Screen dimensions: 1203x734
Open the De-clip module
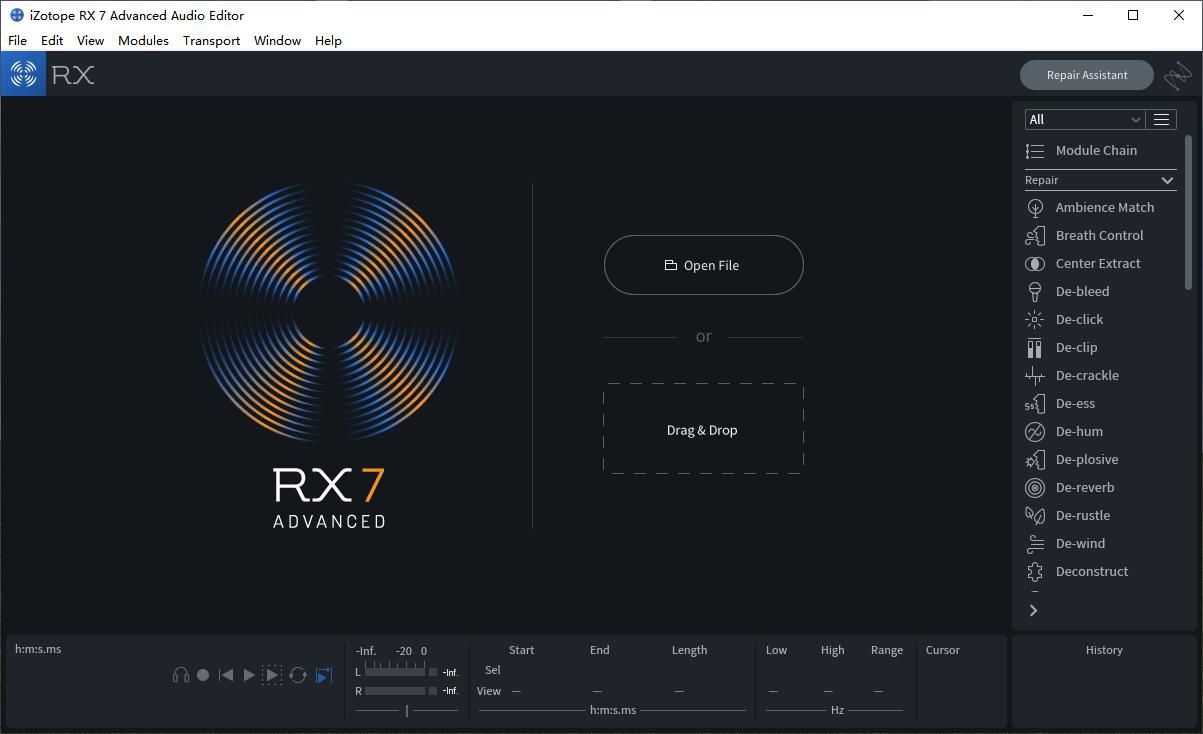(x=1076, y=347)
